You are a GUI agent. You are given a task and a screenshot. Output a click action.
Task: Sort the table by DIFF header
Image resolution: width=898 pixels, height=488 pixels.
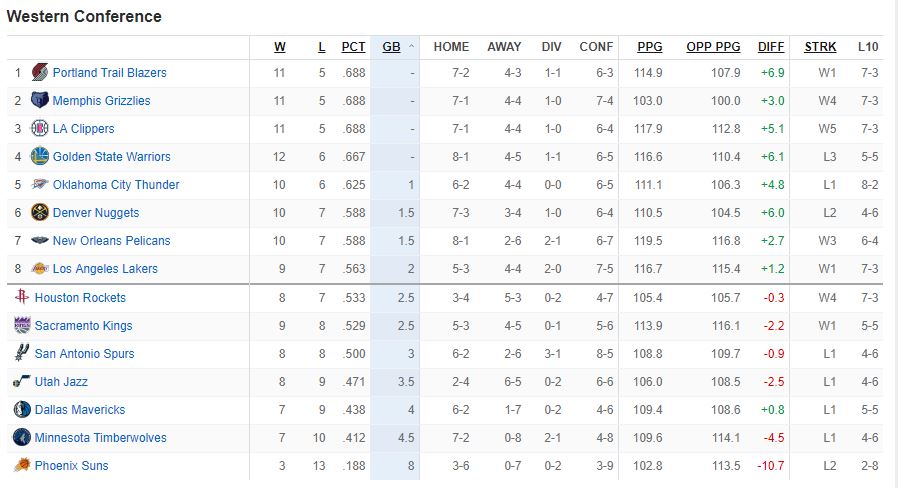point(771,47)
